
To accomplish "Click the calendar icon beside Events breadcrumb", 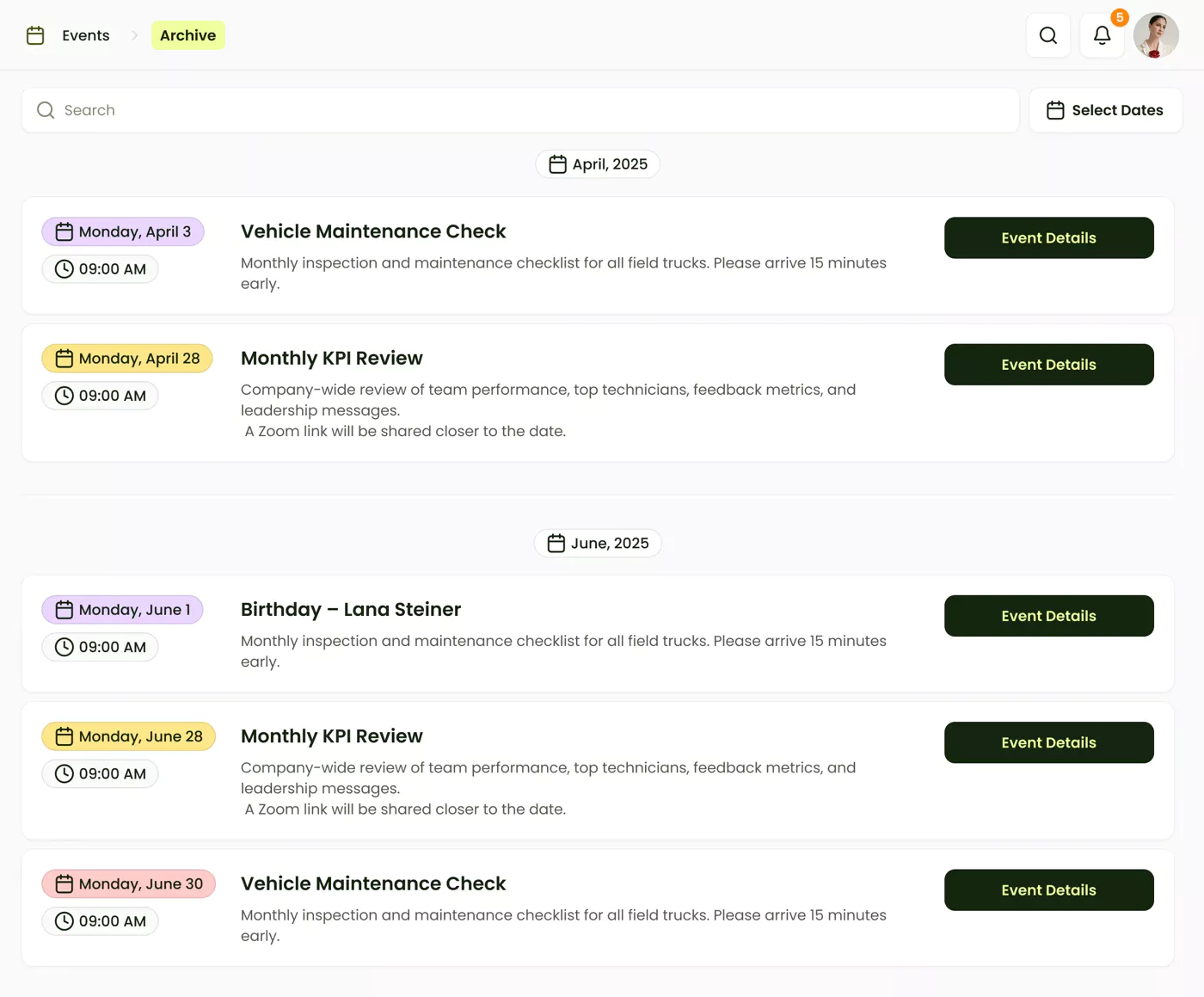I will pos(35,35).
